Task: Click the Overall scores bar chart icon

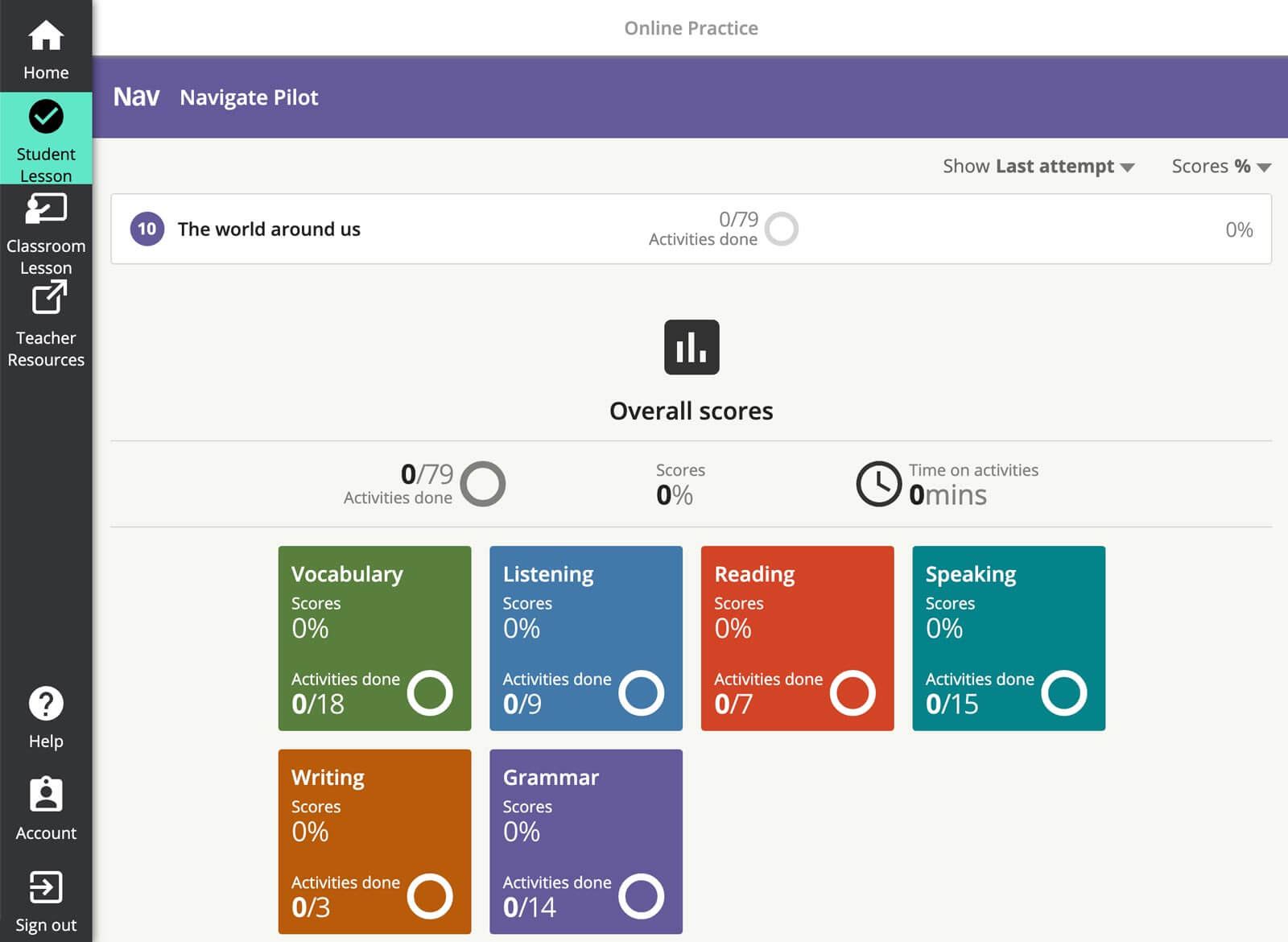Action: tap(691, 347)
